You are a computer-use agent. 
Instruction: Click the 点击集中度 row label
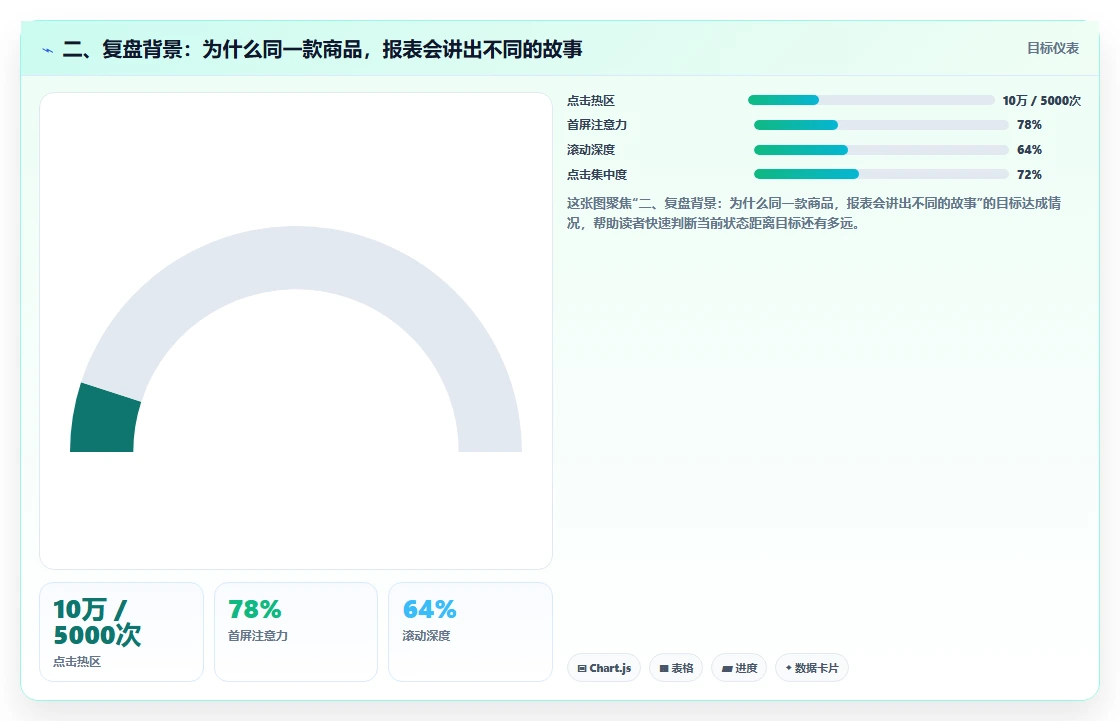tap(597, 174)
